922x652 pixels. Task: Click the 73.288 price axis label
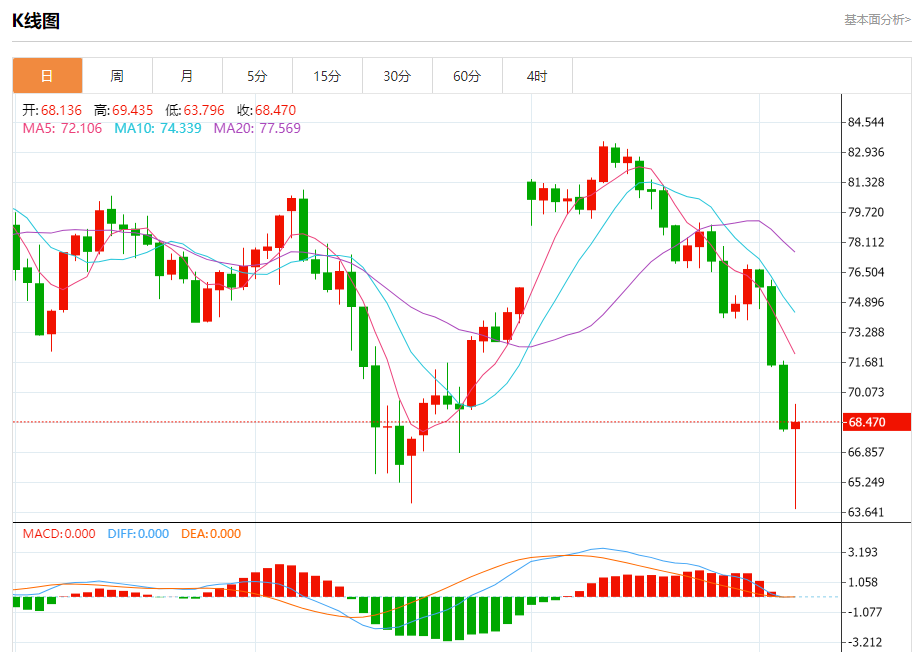pyautogui.click(x=866, y=332)
